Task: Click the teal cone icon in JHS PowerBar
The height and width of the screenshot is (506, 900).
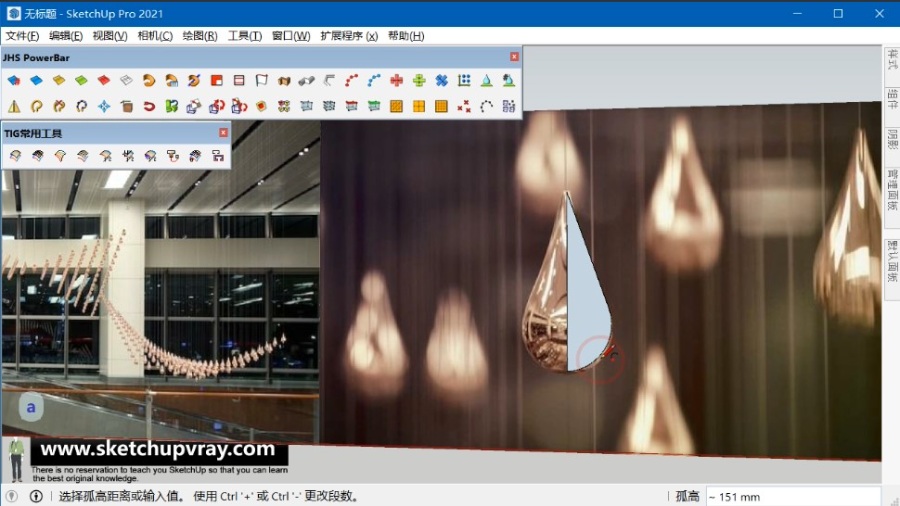Action: coord(486,80)
